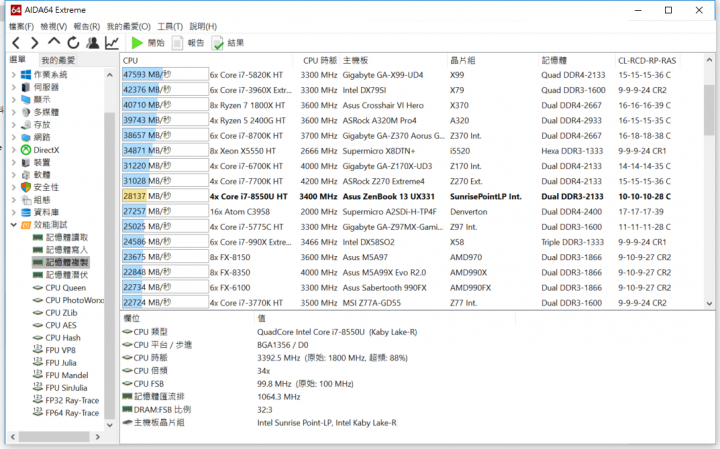Start the benchmark with green play button

(x=137, y=43)
